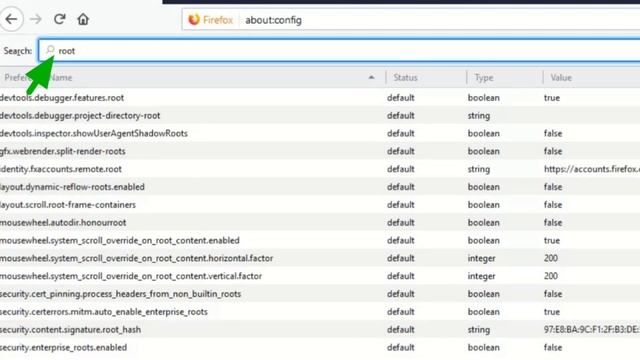The height and width of the screenshot is (360, 640).
Task: Click default status of security.enterprise_roots.enabled
Action: (x=400, y=347)
